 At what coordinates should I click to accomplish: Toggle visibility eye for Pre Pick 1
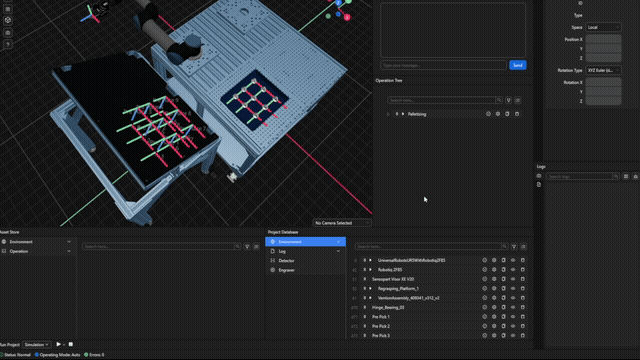pyautogui.click(x=513, y=317)
